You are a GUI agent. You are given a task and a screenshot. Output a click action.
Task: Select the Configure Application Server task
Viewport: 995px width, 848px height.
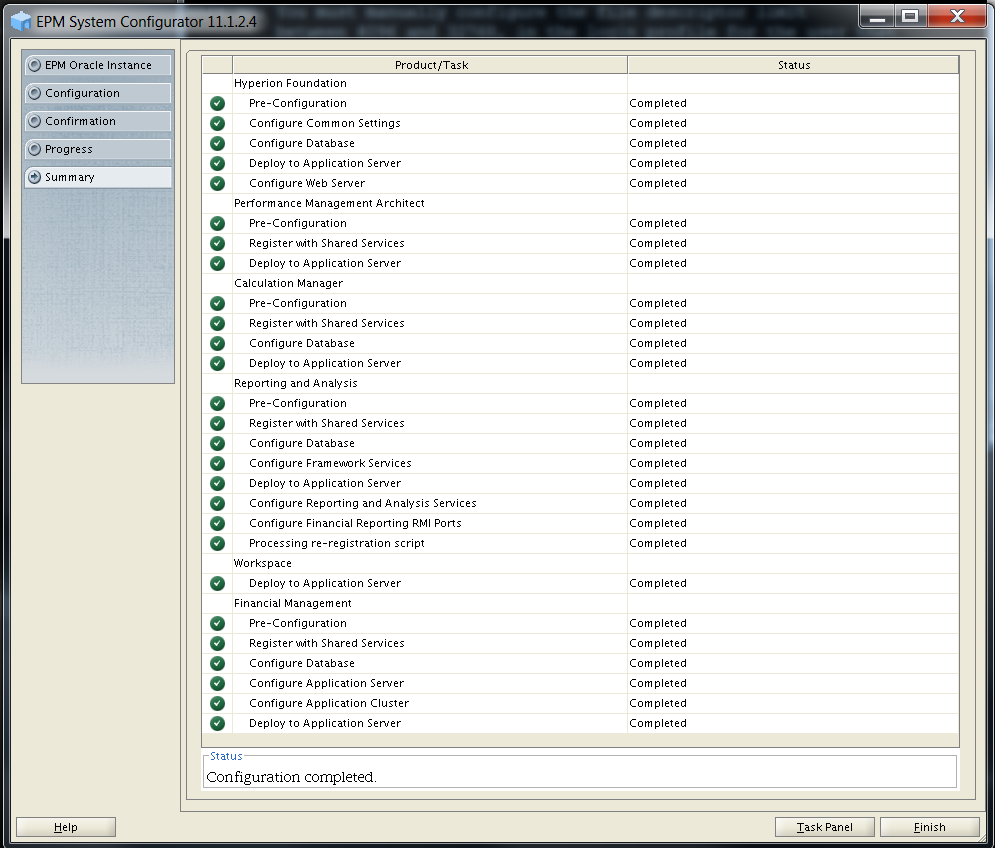coord(326,683)
